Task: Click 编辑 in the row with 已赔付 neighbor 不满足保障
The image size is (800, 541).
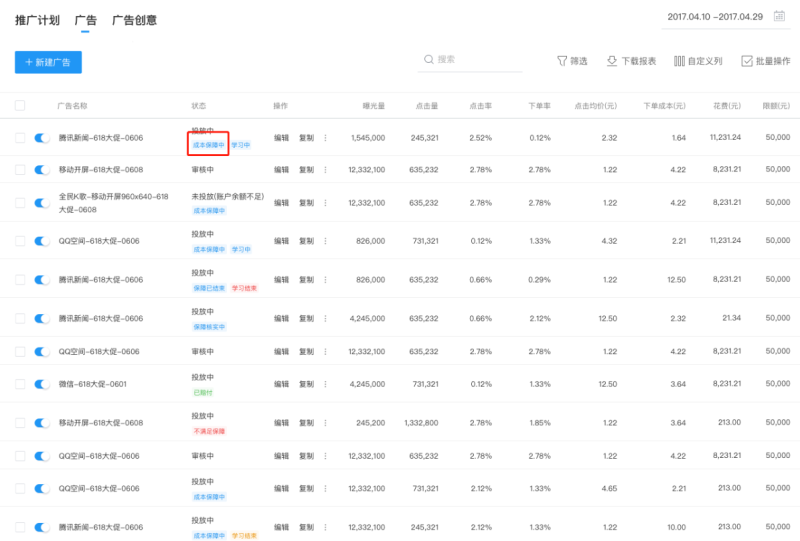Action: coord(281,423)
